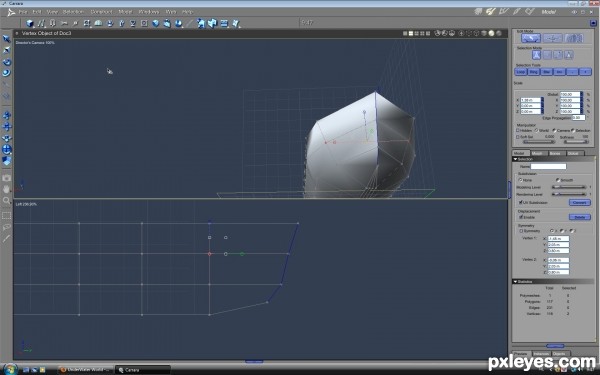Toggle the UV Subdivision checkbox
The height and width of the screenshot is (375, 600).
click(x=521, y=202)
